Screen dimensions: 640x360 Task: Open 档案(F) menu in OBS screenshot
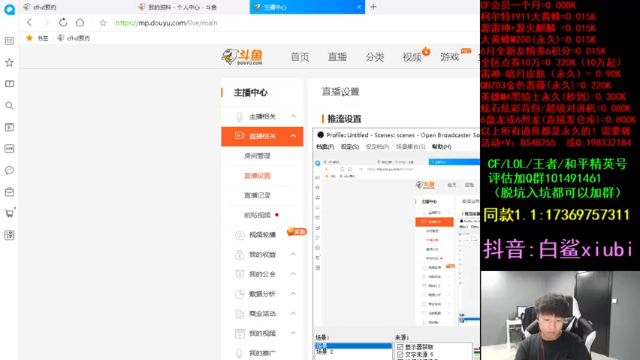pos(325,147)
